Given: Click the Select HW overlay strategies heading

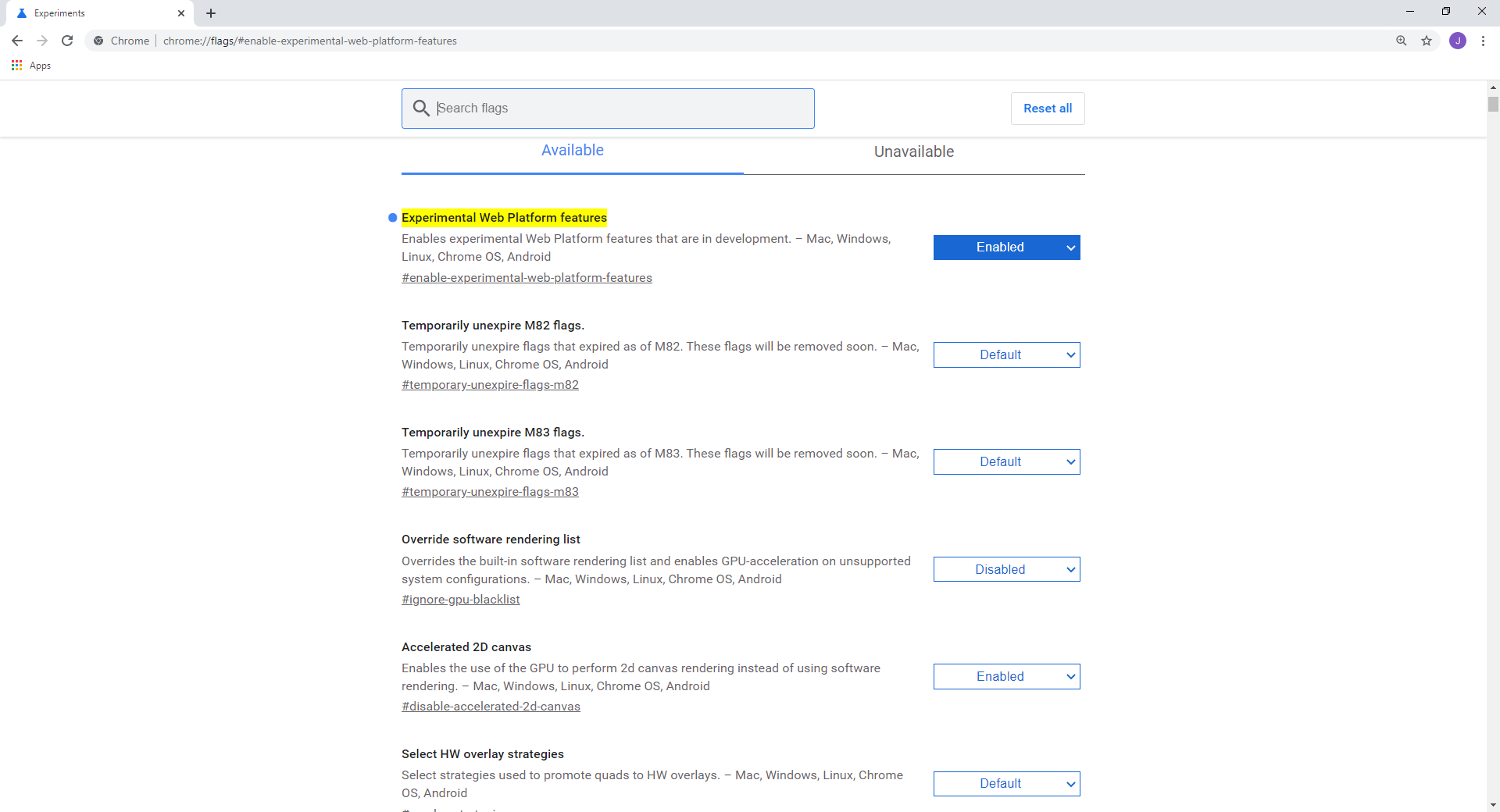Looking at the screenshot, I should 483,754.
